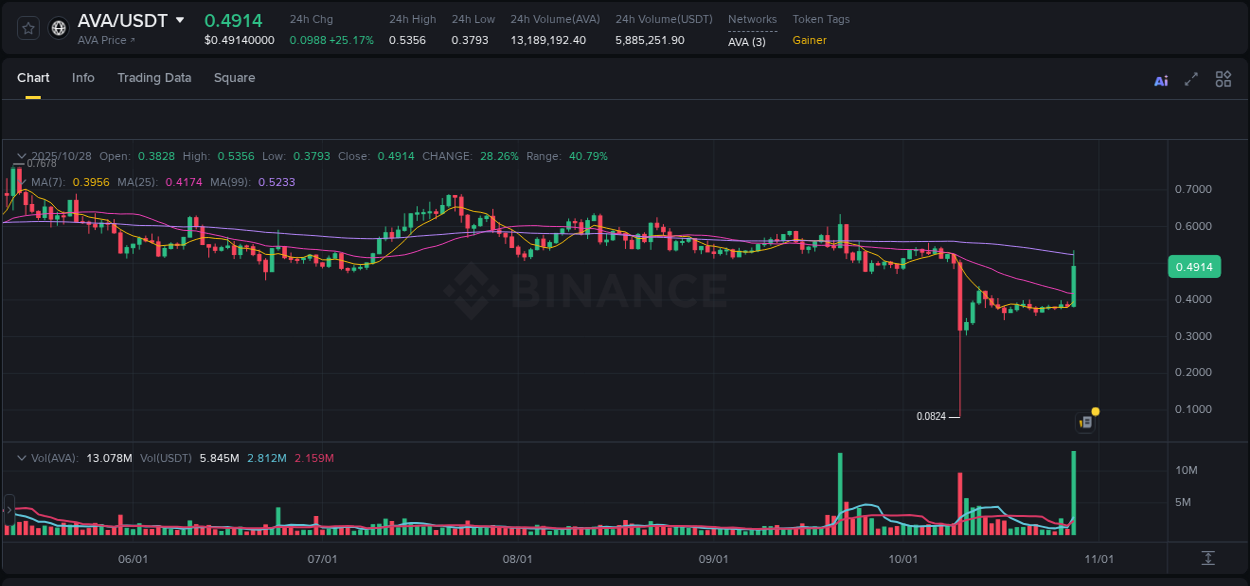Collapse the Vol(AVA) indicator panel
Viewport: 1250px width, 586px height.
coord(21,456)
